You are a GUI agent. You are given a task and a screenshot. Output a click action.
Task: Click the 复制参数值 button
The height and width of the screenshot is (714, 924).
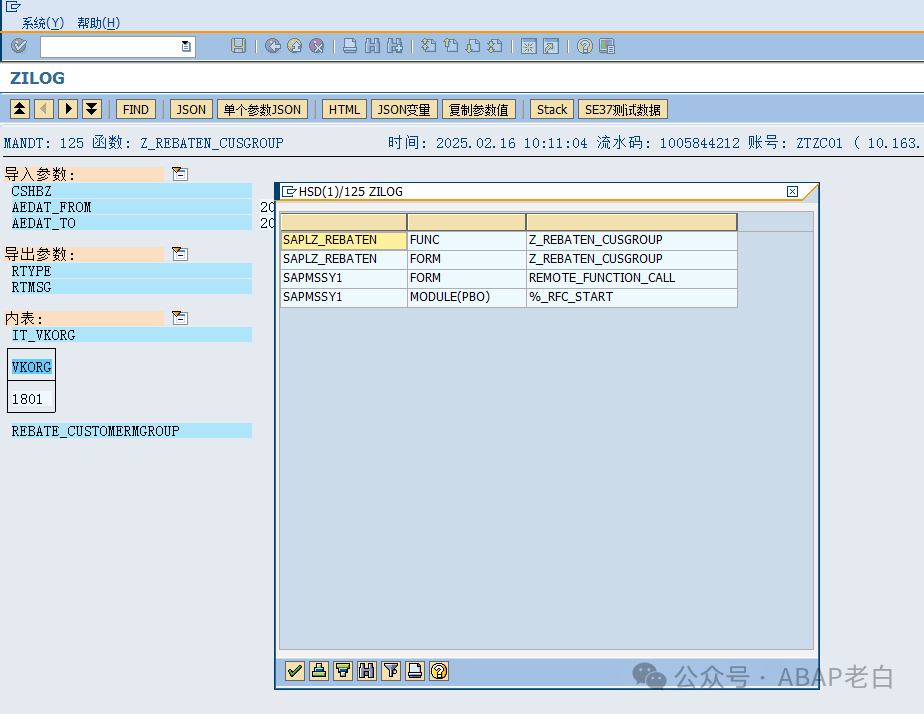478,110
